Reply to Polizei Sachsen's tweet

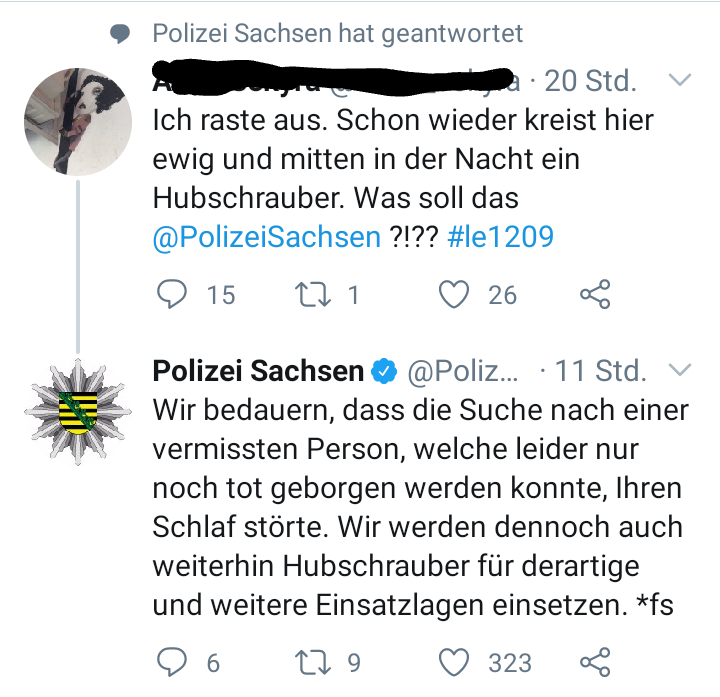tap(174, 662)
